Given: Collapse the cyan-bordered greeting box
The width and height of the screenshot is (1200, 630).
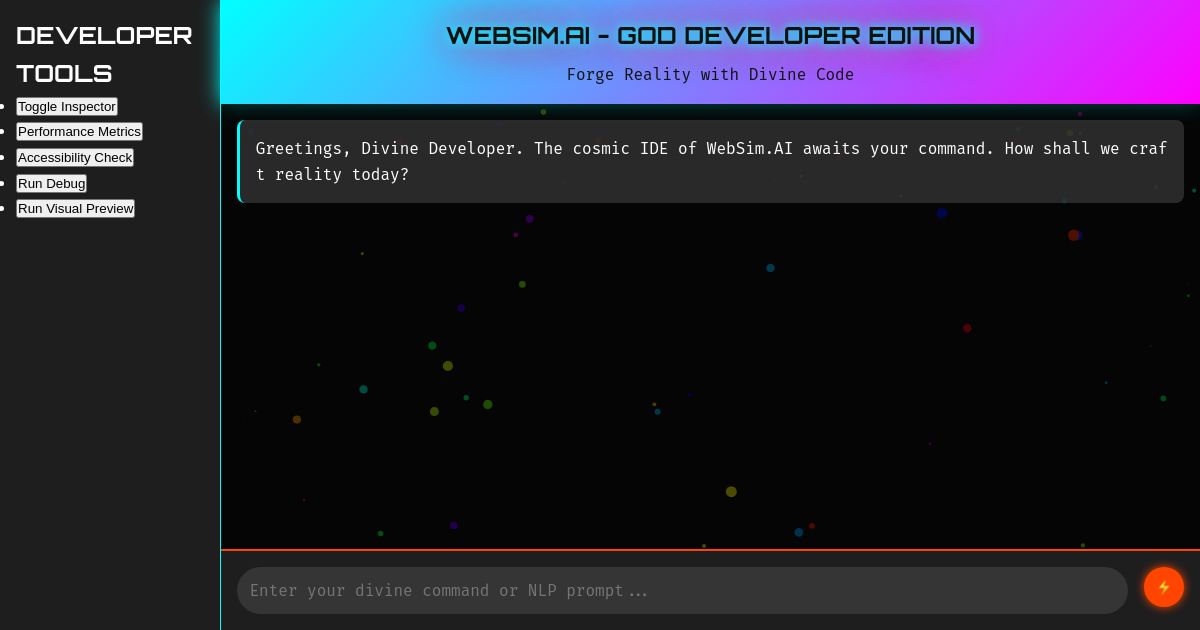Looking at the screenshot, I should pos(710,161).
